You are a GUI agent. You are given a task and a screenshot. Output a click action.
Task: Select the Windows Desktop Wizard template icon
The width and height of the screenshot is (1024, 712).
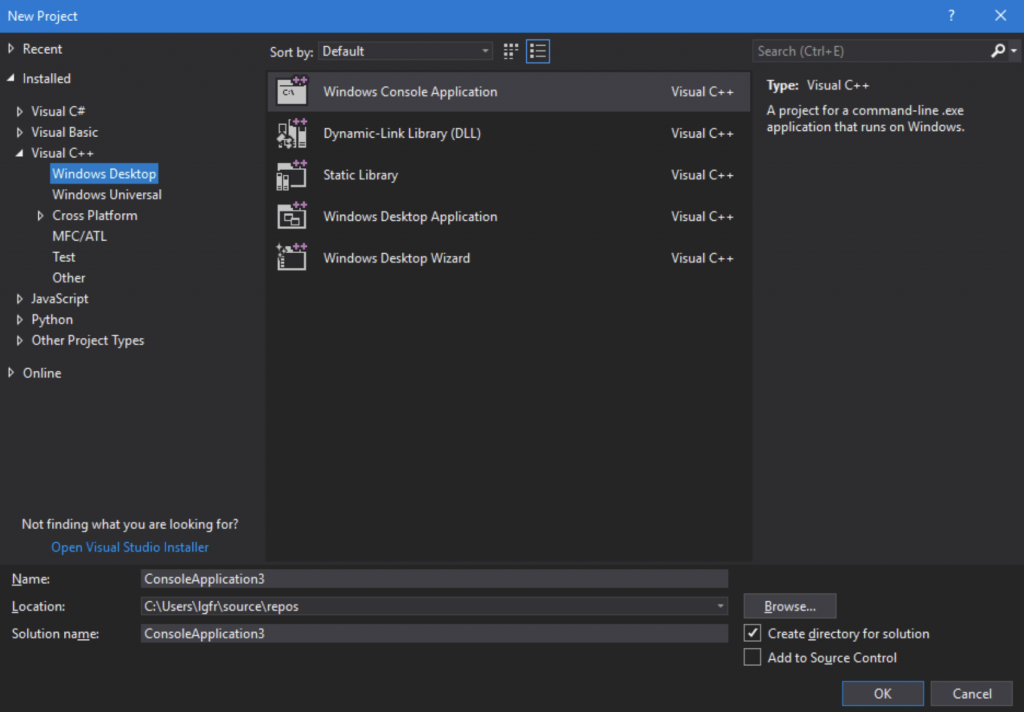point(292,257)
